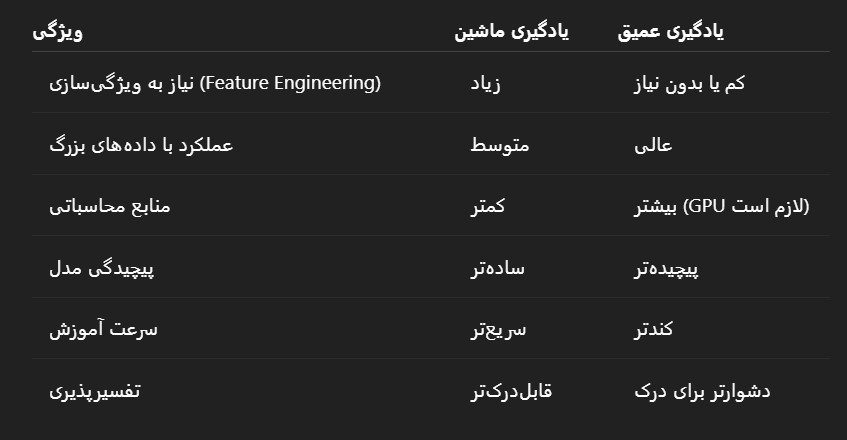This screenshot has height=440, width=847.
Task: Select the Feature Engineering row label
Action: coord(215,83)
